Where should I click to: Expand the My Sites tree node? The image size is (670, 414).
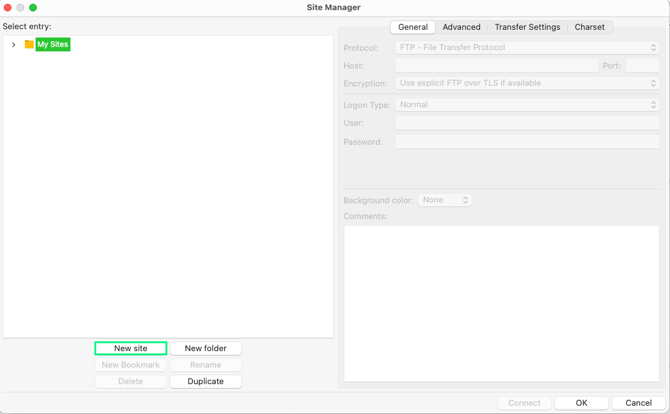(x=14, y=45)
